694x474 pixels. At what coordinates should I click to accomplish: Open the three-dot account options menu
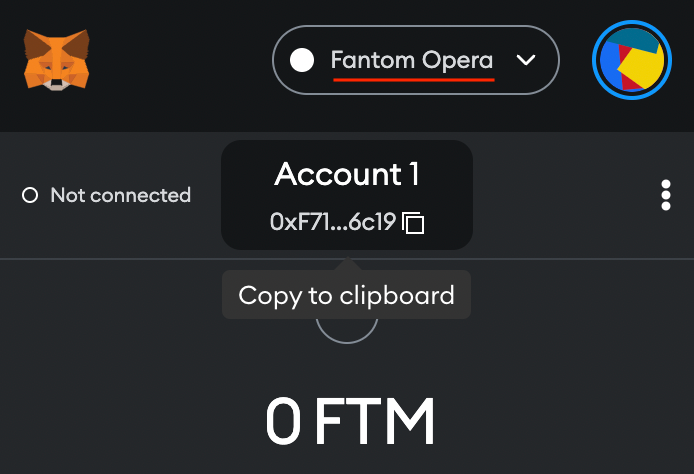click(x=666, y=195)
